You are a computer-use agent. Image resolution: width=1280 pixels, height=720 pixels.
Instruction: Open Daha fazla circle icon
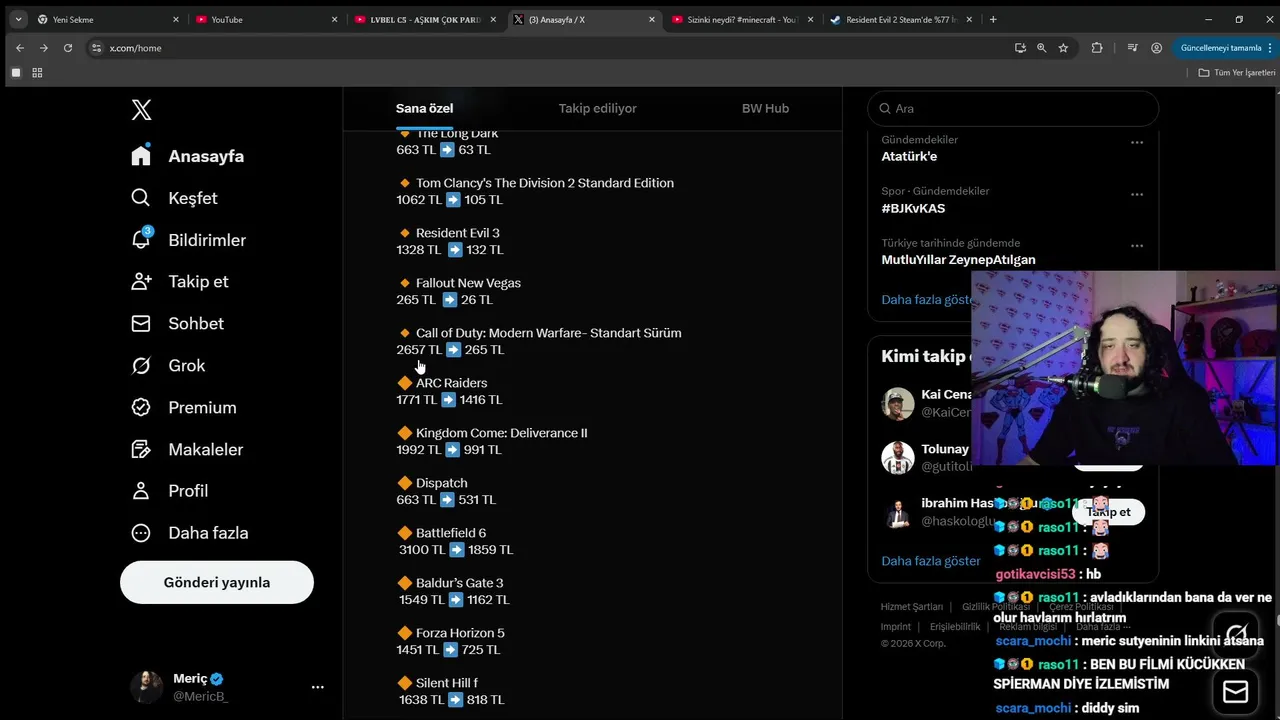click(141, 533)
